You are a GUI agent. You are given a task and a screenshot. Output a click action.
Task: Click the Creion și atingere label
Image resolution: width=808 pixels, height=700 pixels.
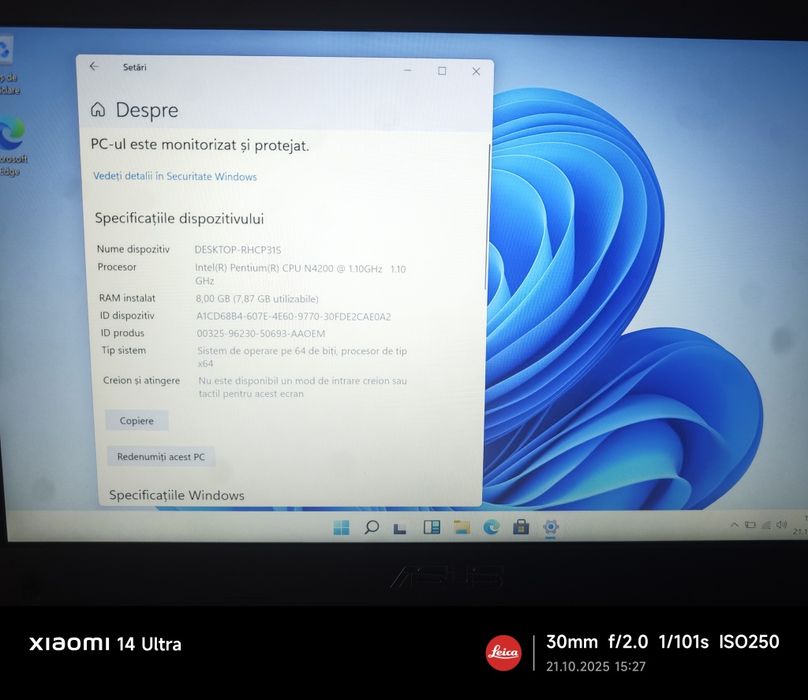[x=141, y=380]
